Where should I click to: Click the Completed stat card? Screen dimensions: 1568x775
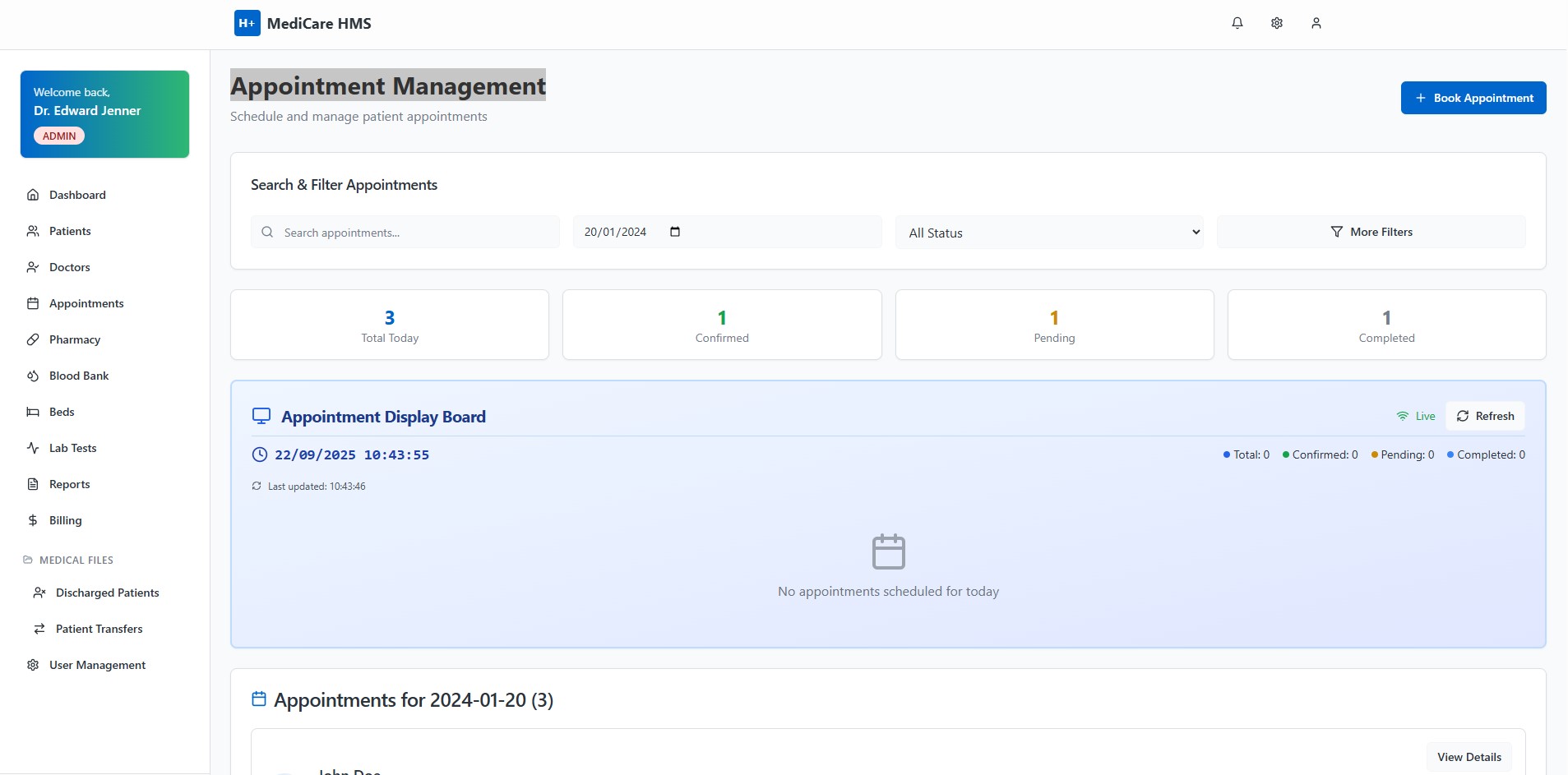(x=1386, y=325)
